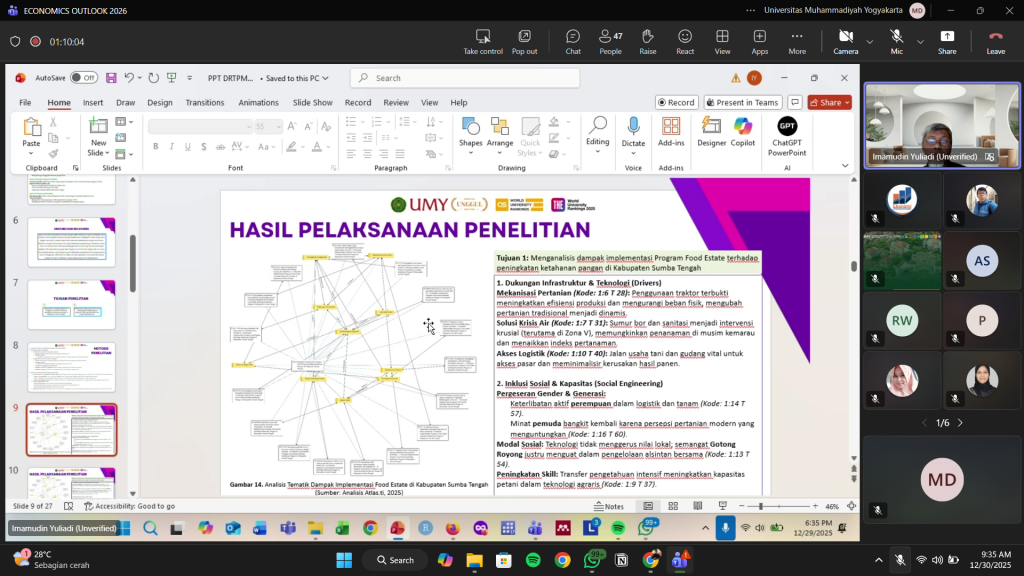Click the Take control button
The width and height of the screenshot is (1024, 576).
pos(483,41)
